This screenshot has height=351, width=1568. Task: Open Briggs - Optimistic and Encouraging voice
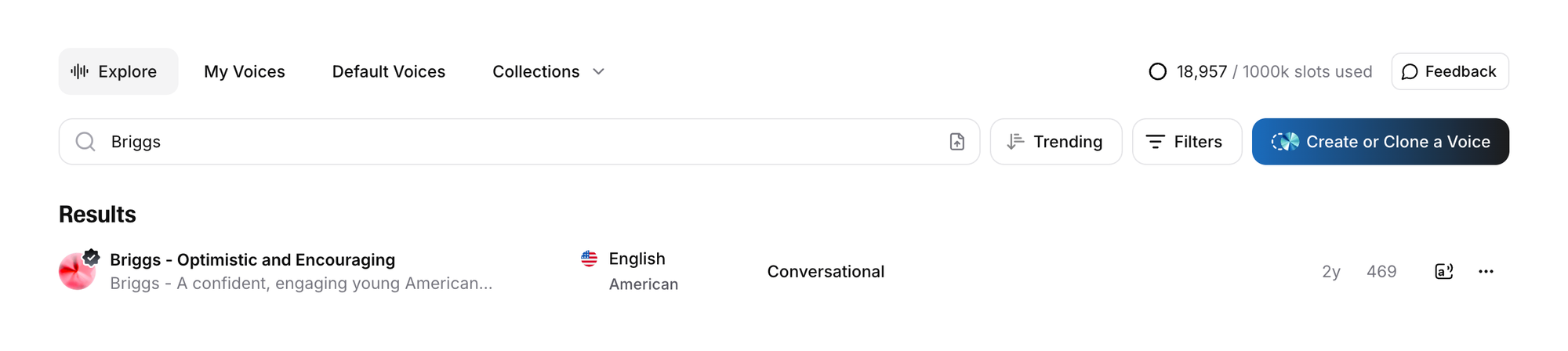click(252, 259)
